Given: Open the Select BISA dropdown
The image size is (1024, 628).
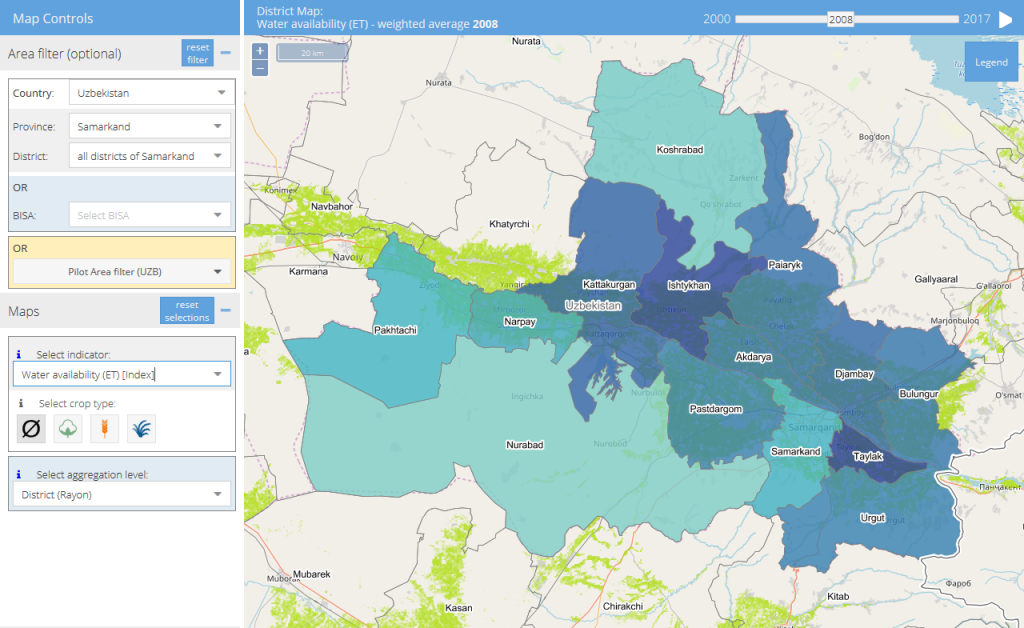Looking at the screenshot, I should point(150,215).
